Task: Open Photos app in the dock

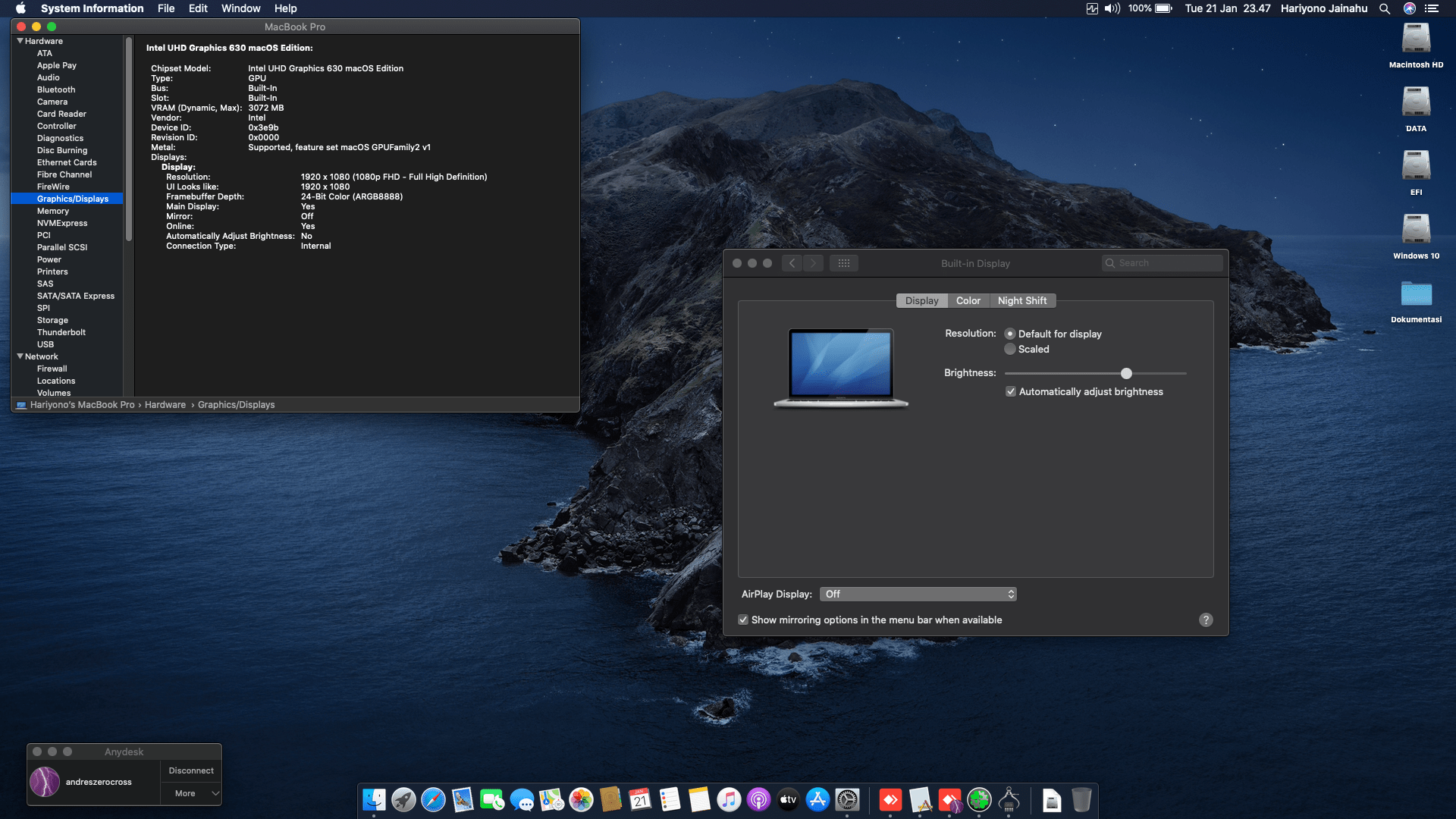Action: tap(581, 799)
